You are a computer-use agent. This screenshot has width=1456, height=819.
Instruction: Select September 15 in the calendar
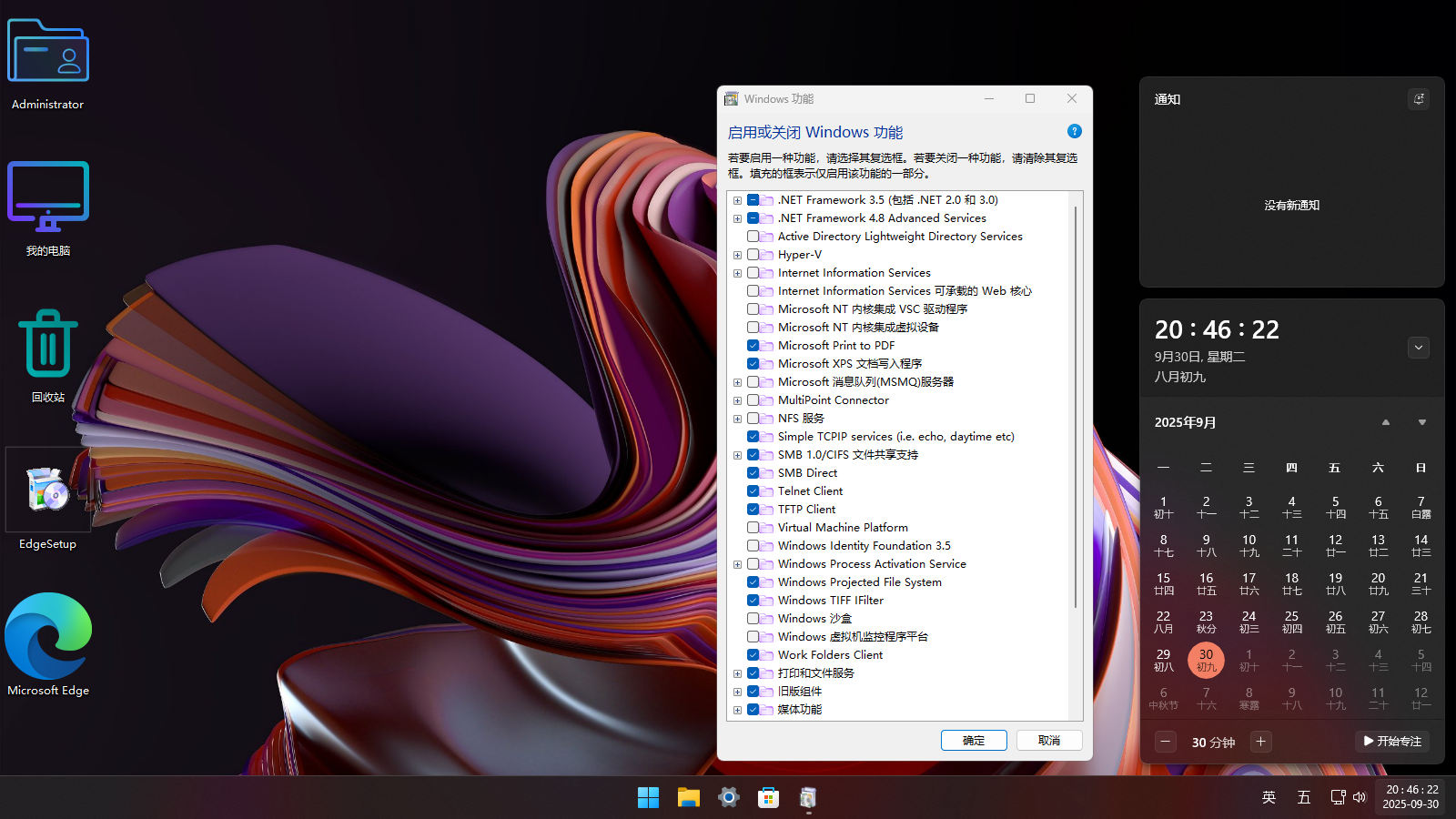pyautogui.click(x=1163, y=583)
